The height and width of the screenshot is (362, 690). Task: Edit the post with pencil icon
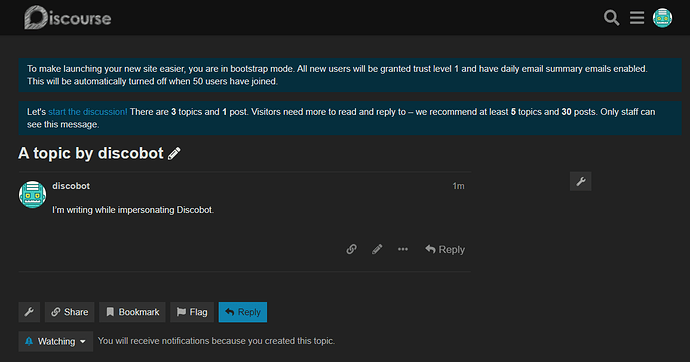pyautogui.click(x=377, y=249)
